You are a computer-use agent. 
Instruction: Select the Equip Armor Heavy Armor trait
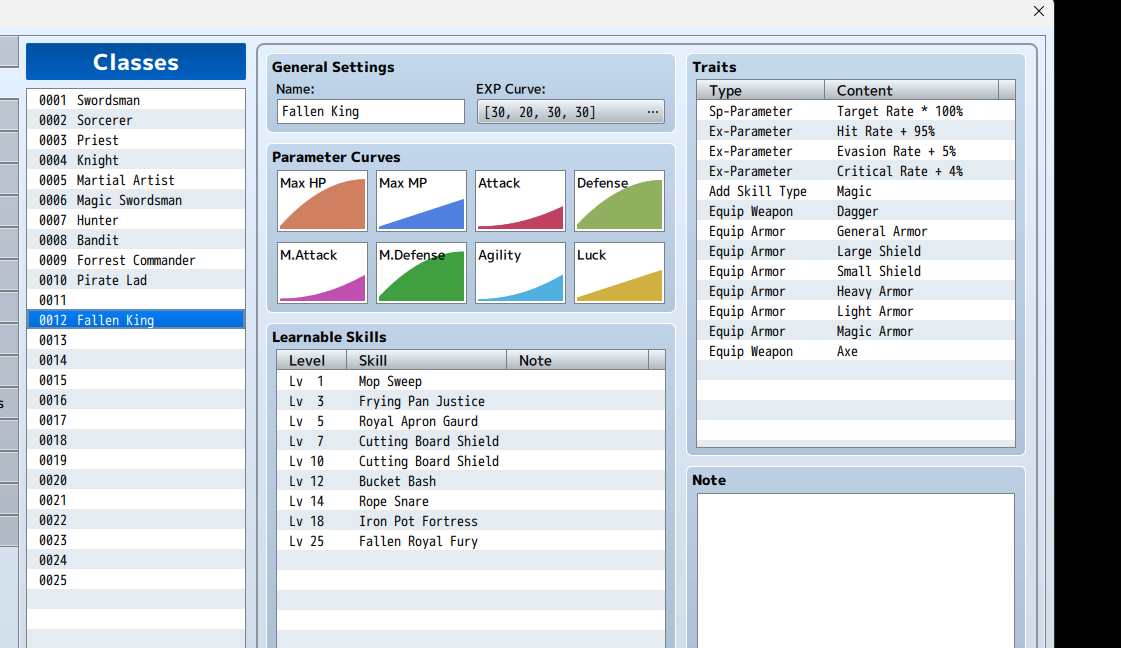click(x=856, y=292)
